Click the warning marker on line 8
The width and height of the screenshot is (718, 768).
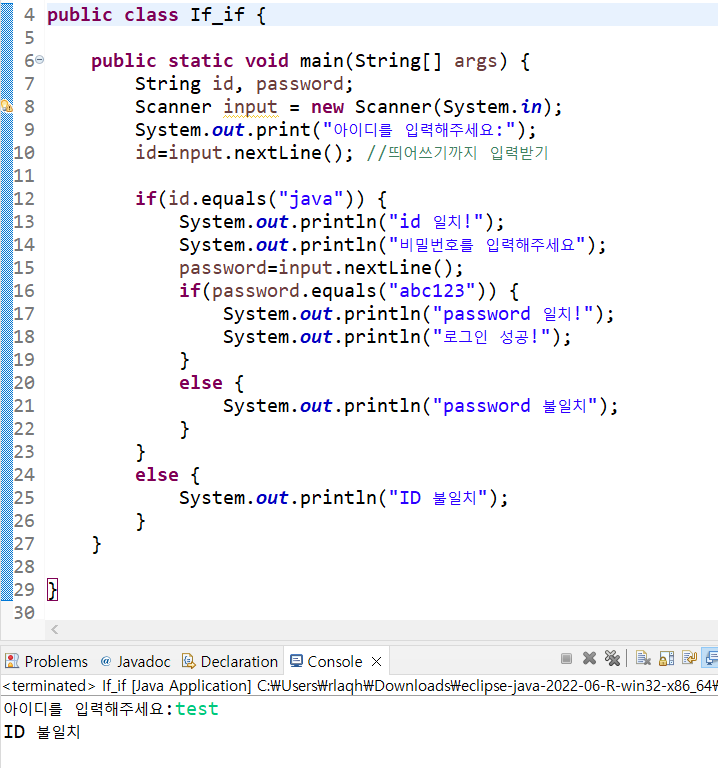click(7, 106)
